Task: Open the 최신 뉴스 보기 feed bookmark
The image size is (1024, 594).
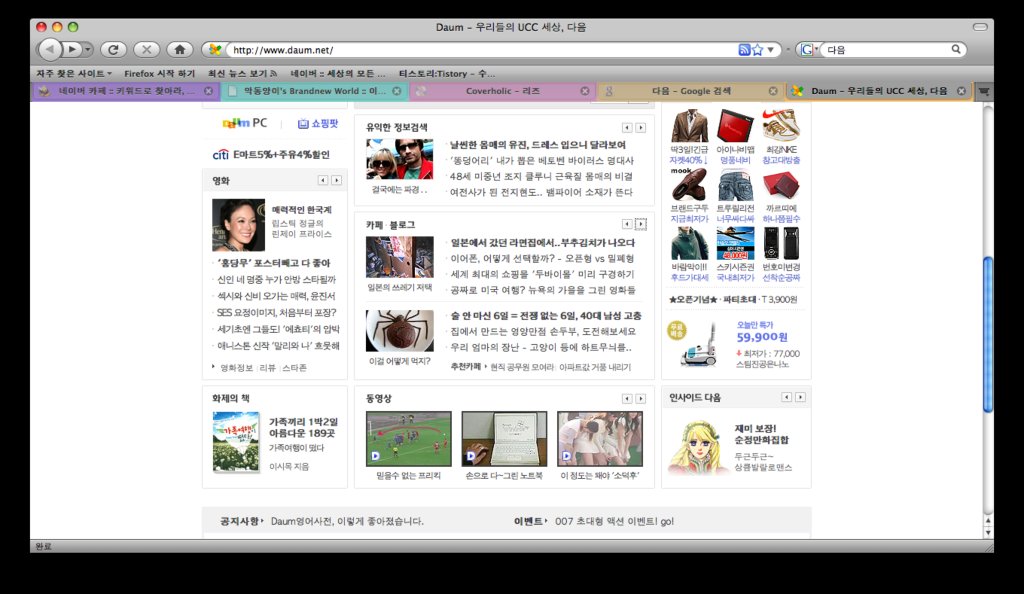Action: pyautogui.click(x=242, y=73)
